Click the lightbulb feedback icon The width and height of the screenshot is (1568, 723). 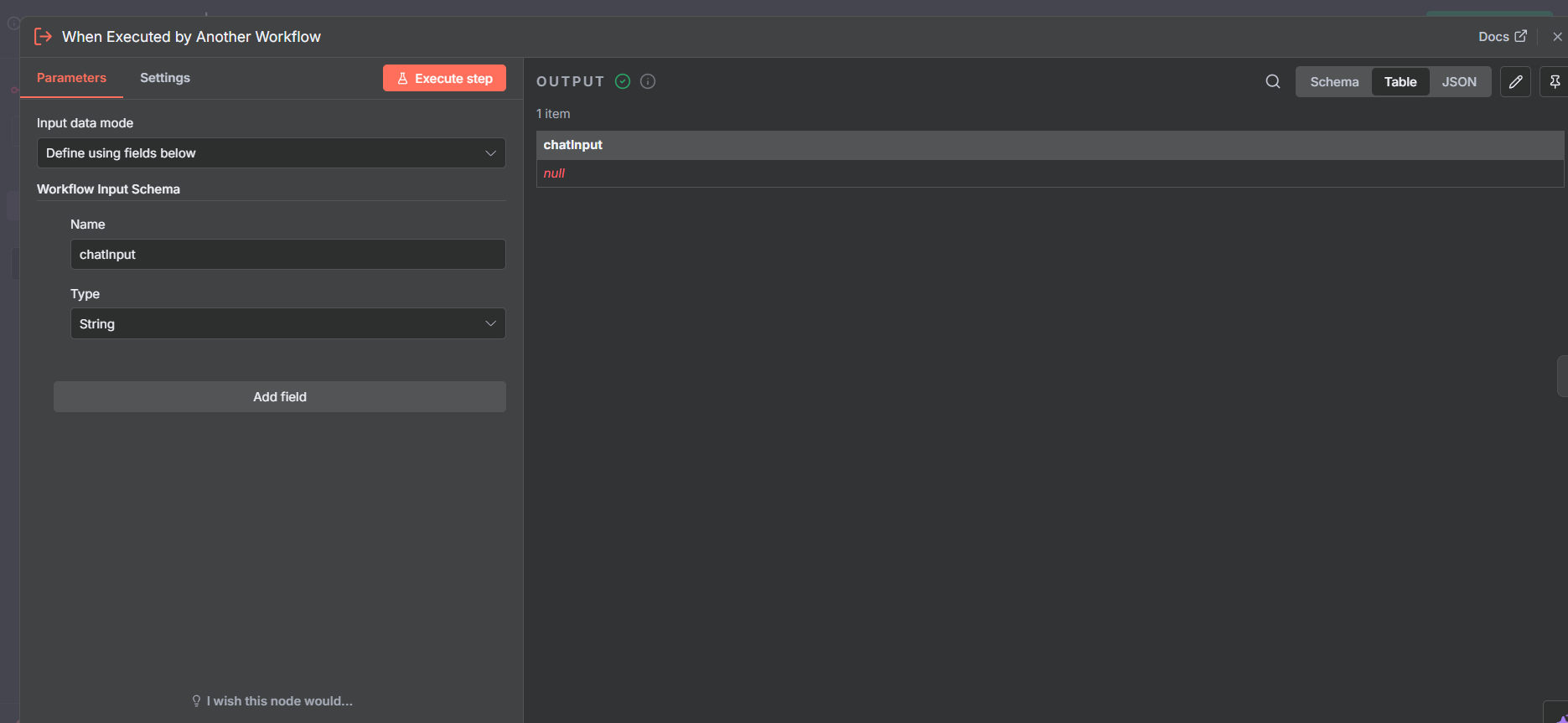[196, 701]
